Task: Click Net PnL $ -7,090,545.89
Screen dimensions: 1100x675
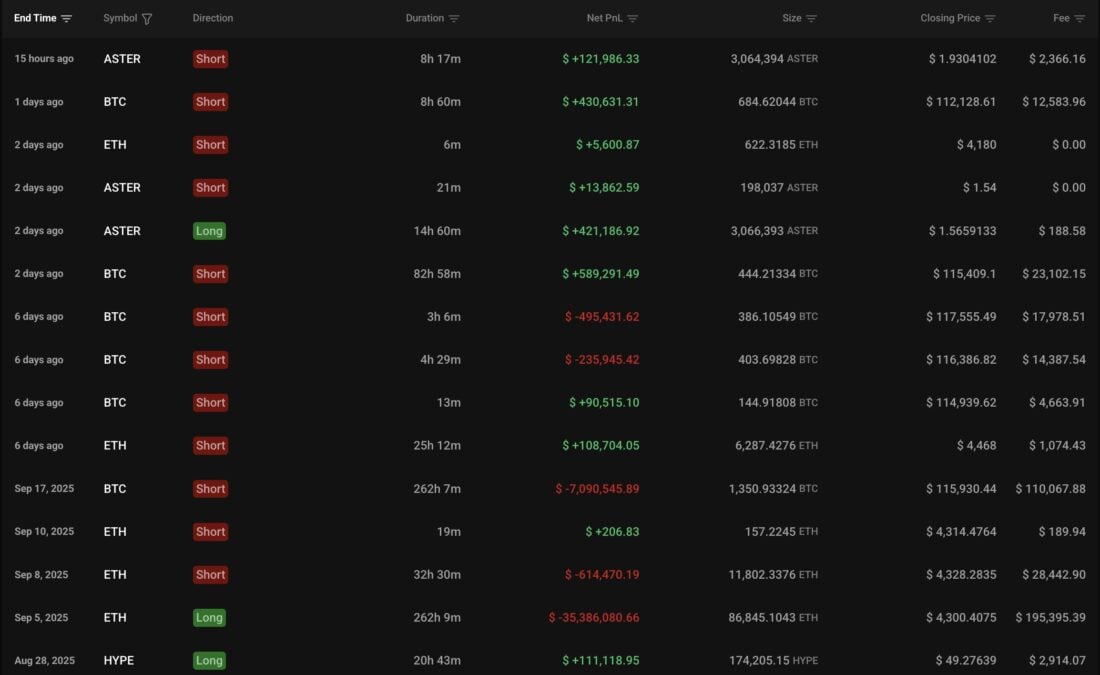Action: tap(597, 488)
